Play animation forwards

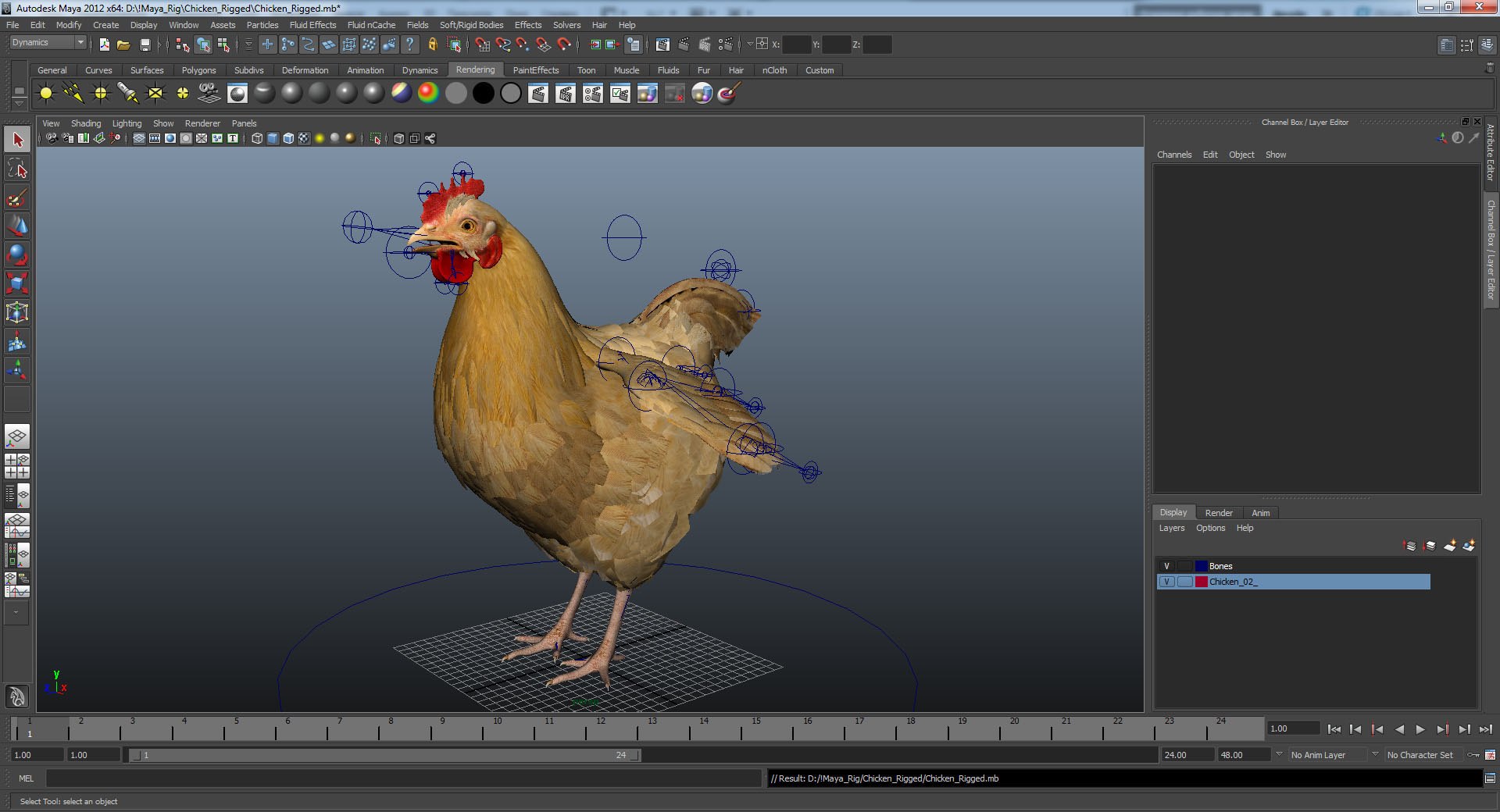click(1420, 729)
